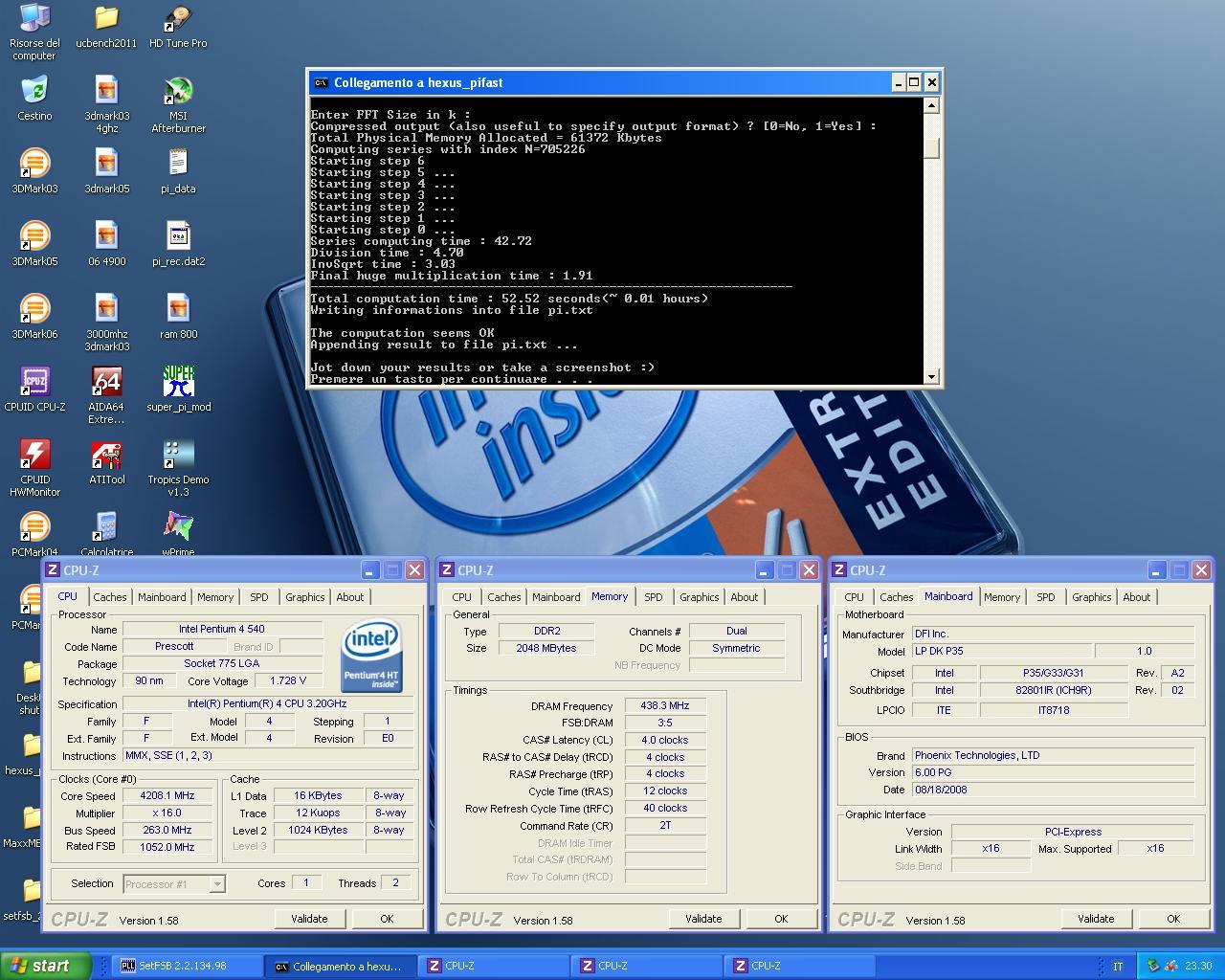Screen dimensions: 1225x980
Task: Launch ATITool shortcut
Action: point(106,462)
